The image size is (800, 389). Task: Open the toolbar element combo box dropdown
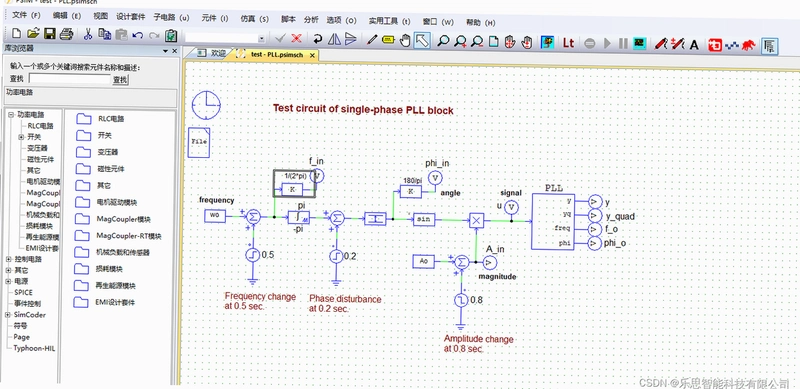coord(262,38)
